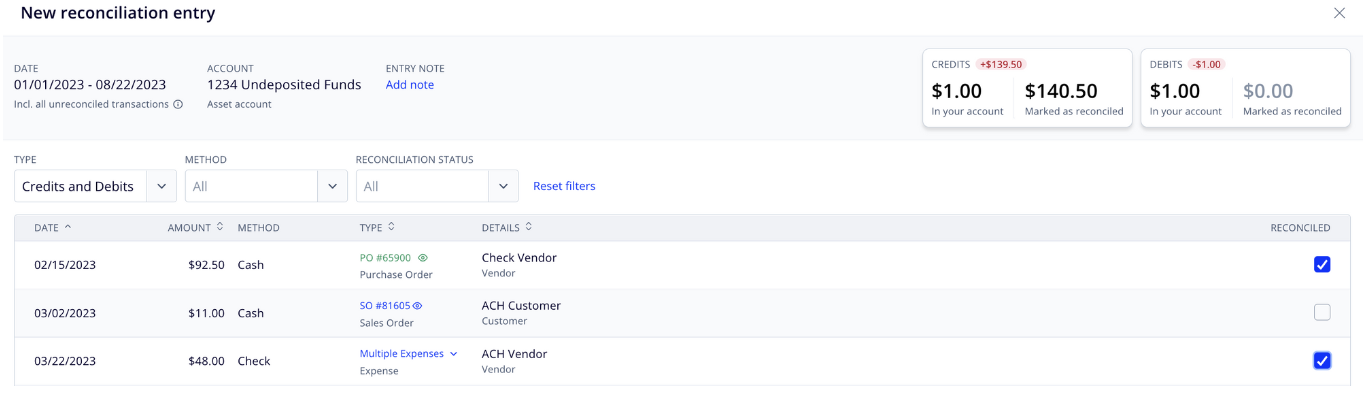Click the Reconciled column header

point(1300,228)
